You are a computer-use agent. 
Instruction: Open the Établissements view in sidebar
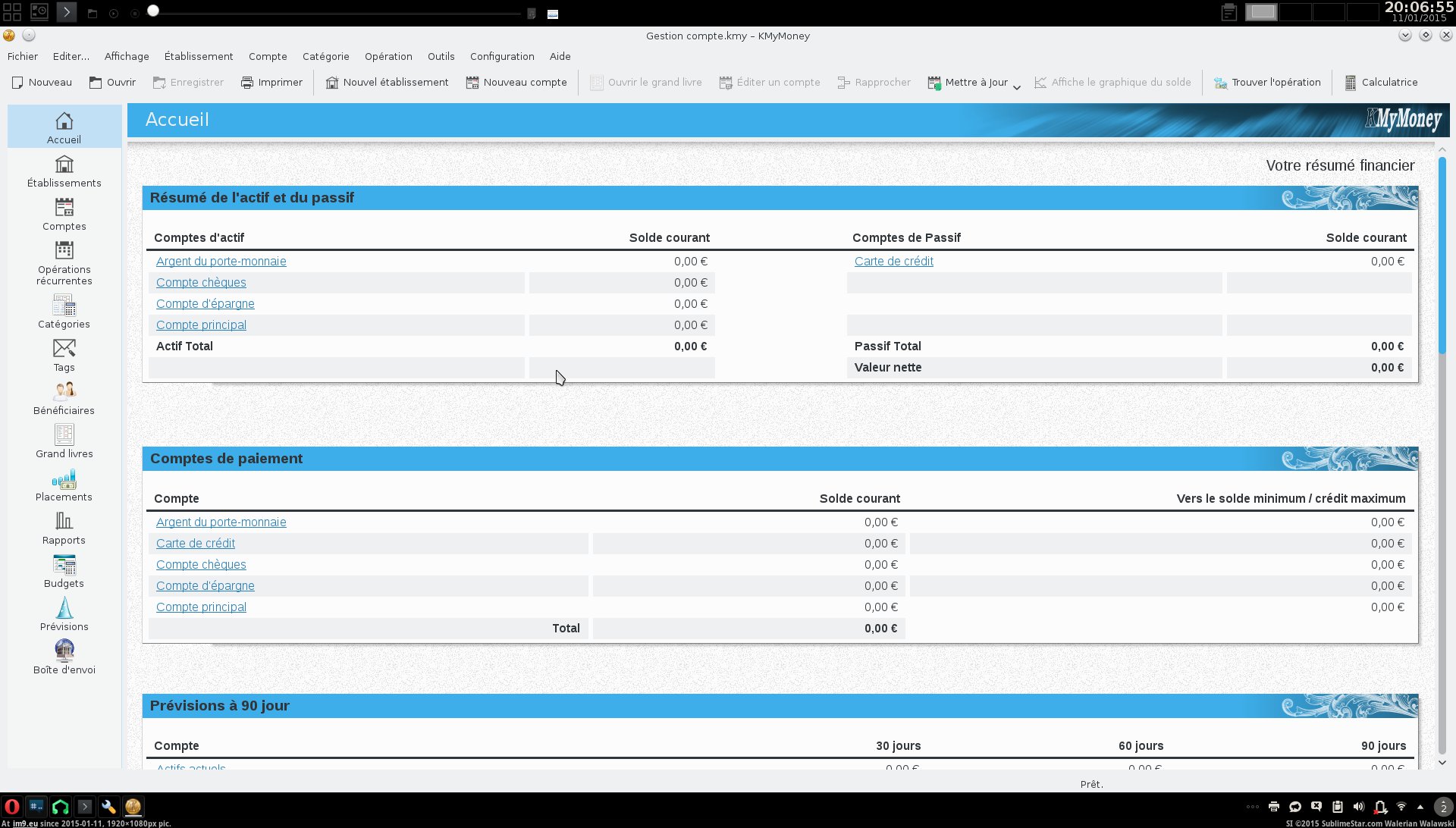(64, 171)
